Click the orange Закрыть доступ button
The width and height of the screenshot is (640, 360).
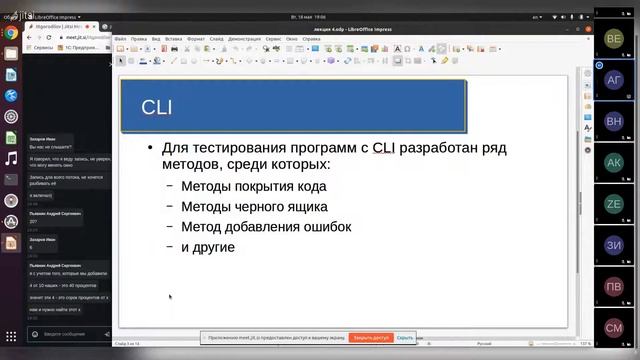pyautogui.click(x=371, y=338)
